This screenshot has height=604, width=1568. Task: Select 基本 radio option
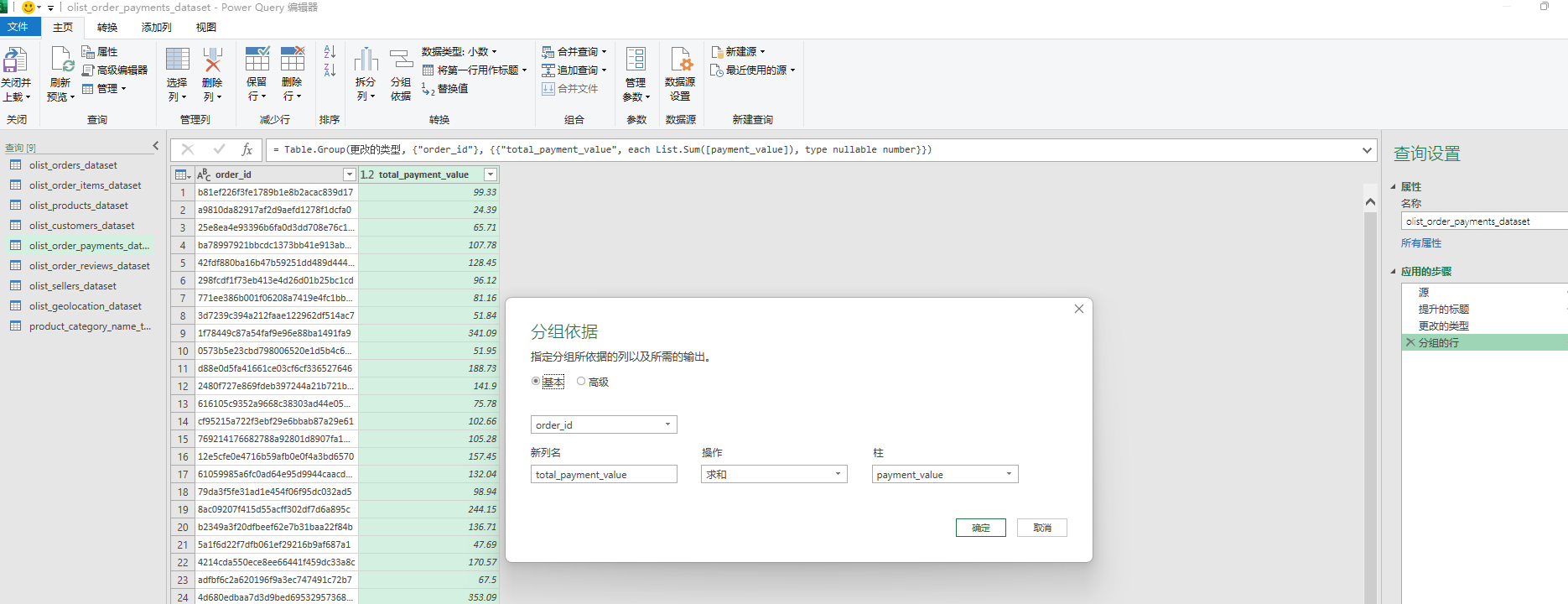(x=536, y=381)
